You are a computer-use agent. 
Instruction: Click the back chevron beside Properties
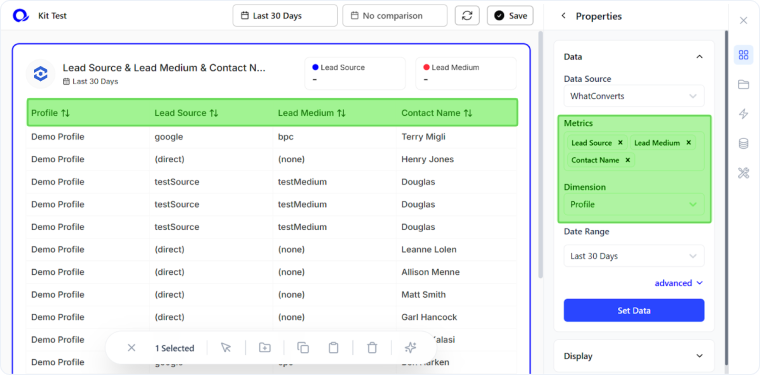click(563, 16)
